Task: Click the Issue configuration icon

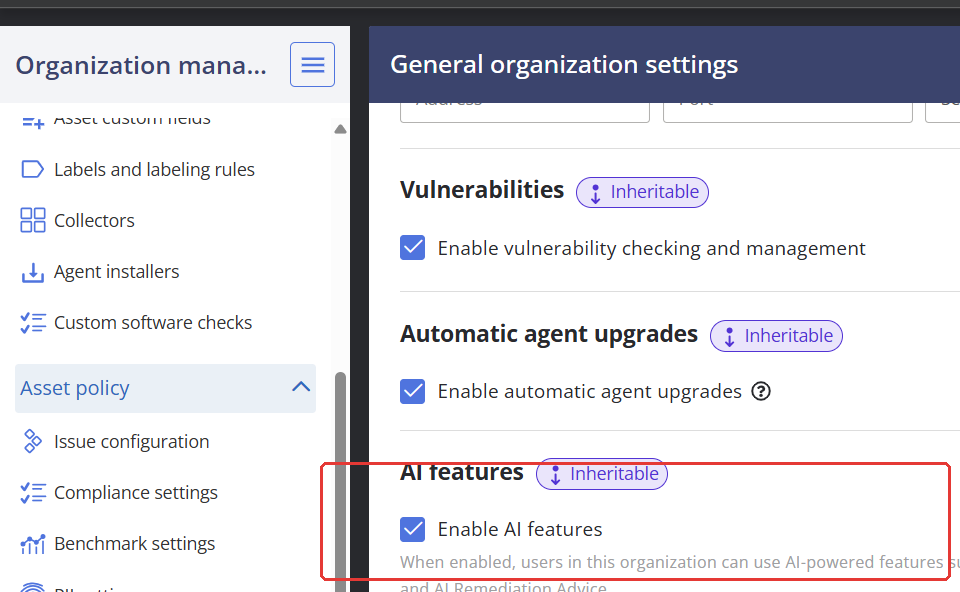Action: pos(33,441)
